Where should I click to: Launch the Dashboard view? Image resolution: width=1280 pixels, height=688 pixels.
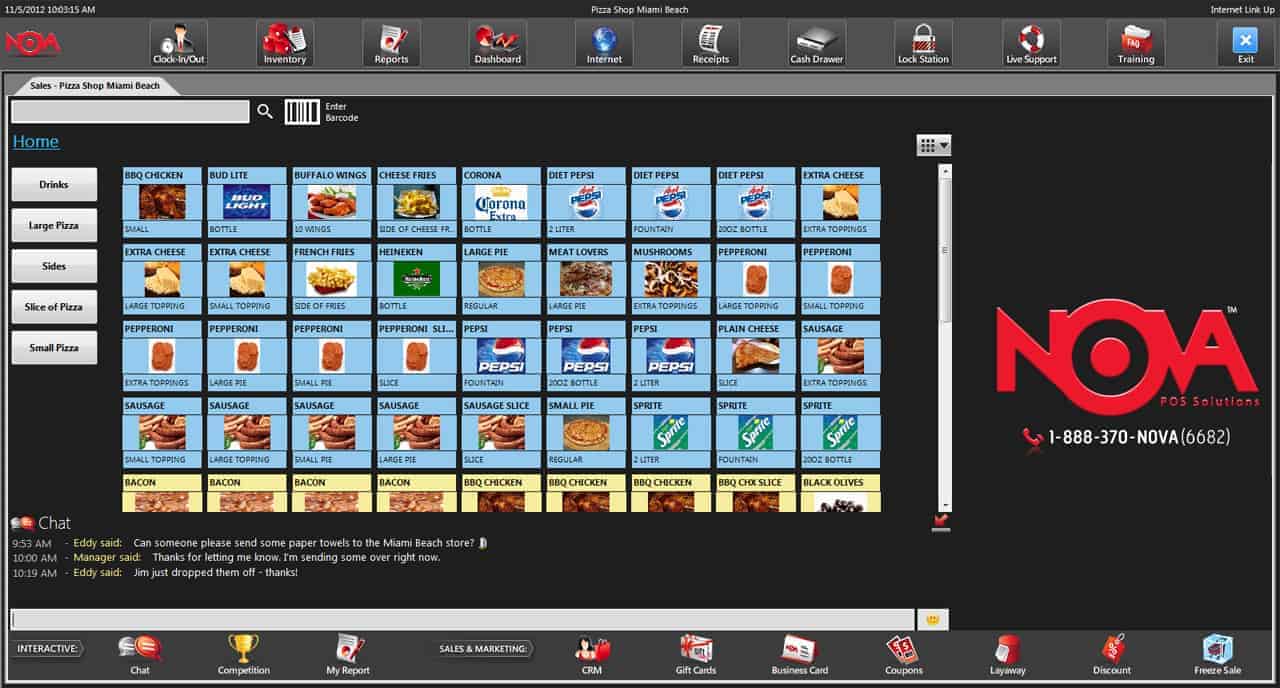[x=498, y=43]
